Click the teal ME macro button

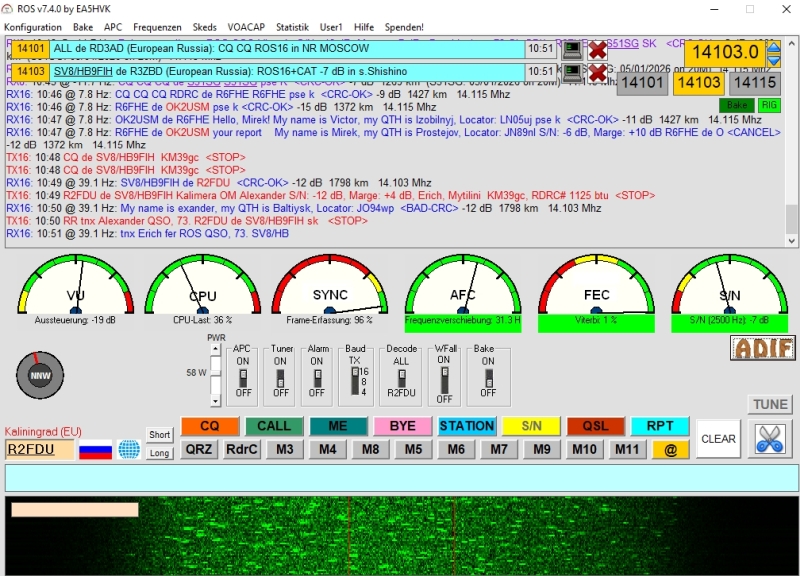coord(338,426)
